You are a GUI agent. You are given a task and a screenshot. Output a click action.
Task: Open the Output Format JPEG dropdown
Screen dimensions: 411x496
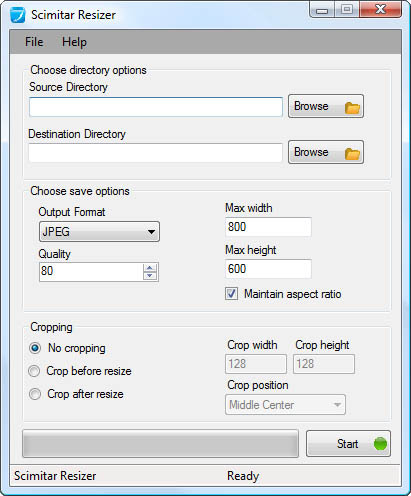pos(99,231)
